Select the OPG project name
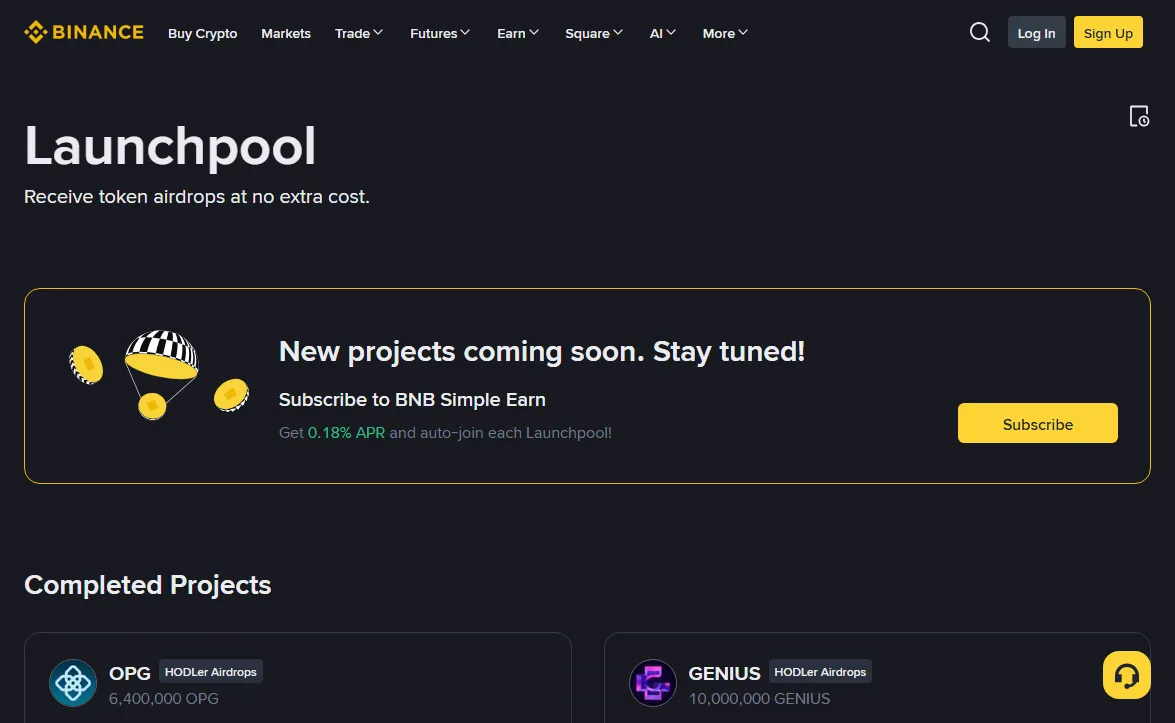The image size is (1175, 723). 130,674
